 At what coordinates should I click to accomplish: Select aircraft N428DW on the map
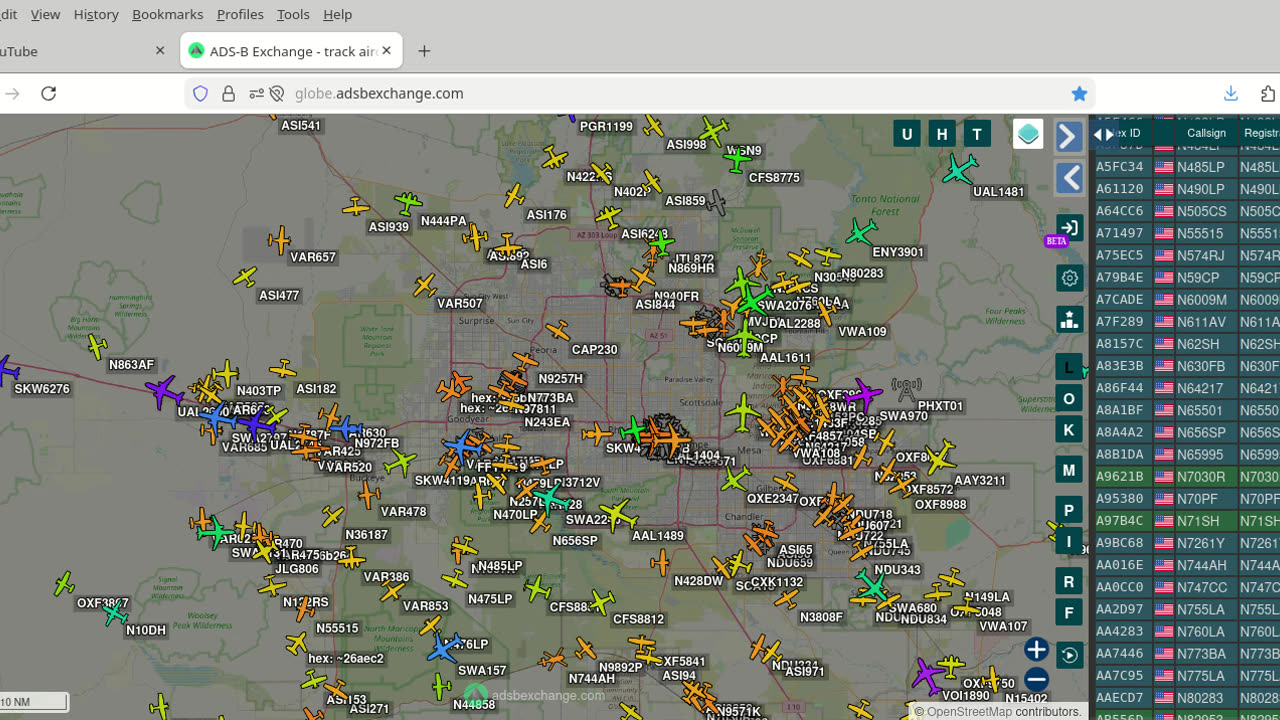pos(660,563)
